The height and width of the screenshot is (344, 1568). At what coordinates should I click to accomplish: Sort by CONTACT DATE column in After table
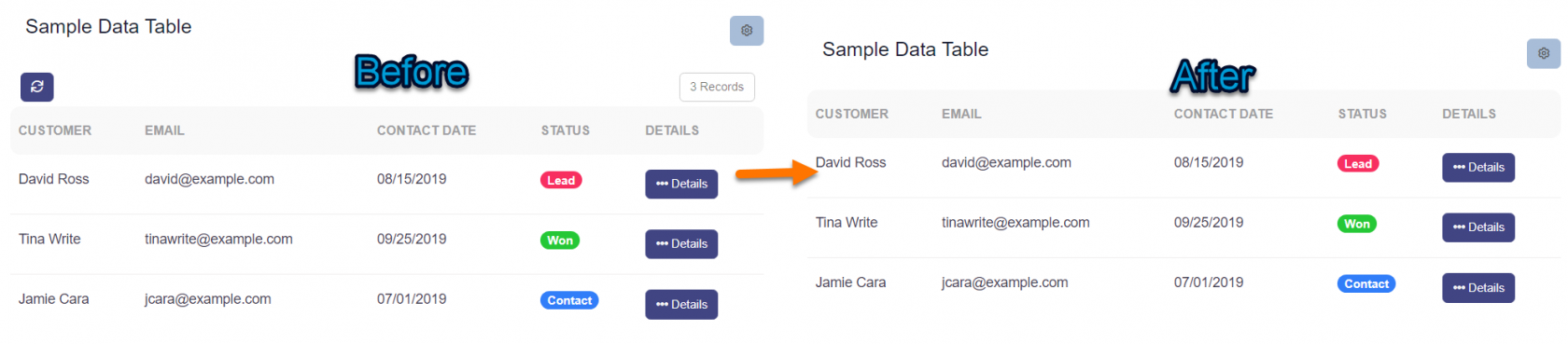pyautogui.click(x=1224, y=114)
